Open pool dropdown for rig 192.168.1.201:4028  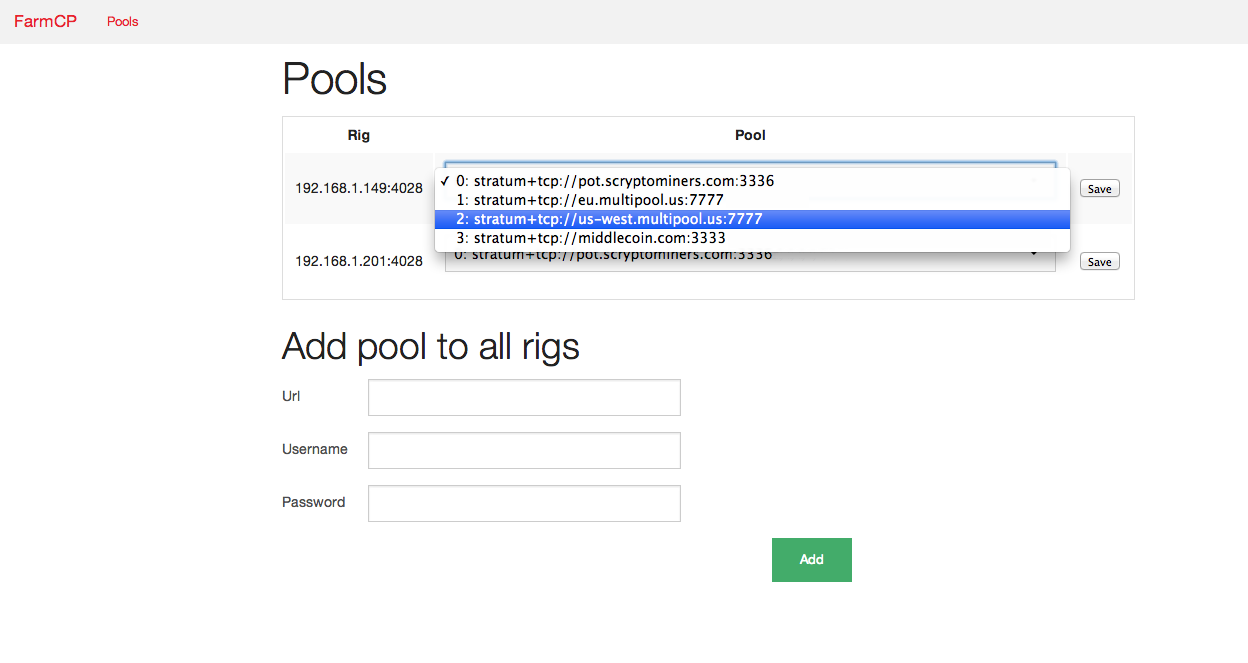(x=750, y=261)
